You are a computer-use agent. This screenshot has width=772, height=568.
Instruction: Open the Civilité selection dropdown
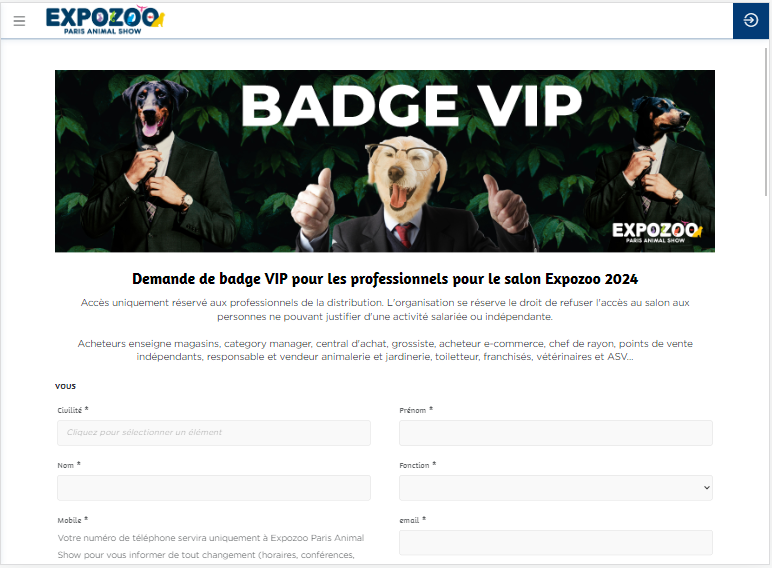pyautogui.click(x=214, y=433)
